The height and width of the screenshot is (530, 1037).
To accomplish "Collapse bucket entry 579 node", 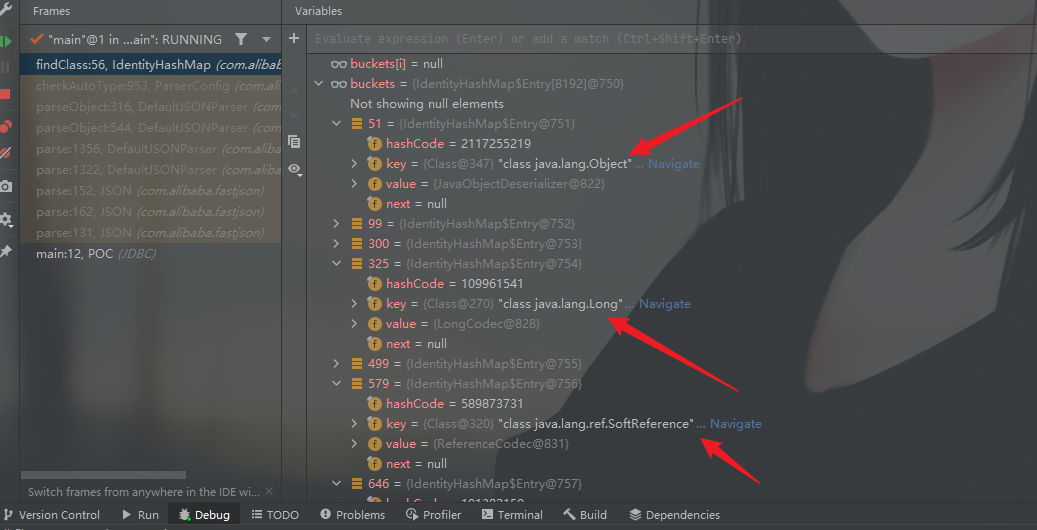I will (337, 383).
